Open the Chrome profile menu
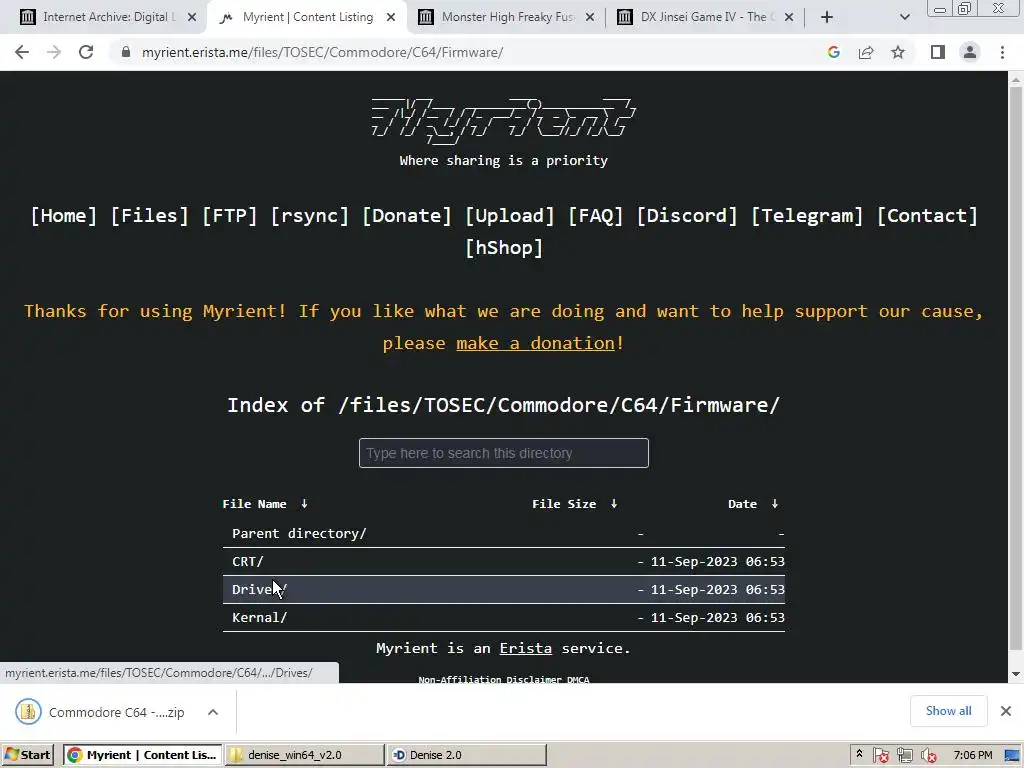The height and width of the screenshot is (768, 1024). tap(970, 52)
